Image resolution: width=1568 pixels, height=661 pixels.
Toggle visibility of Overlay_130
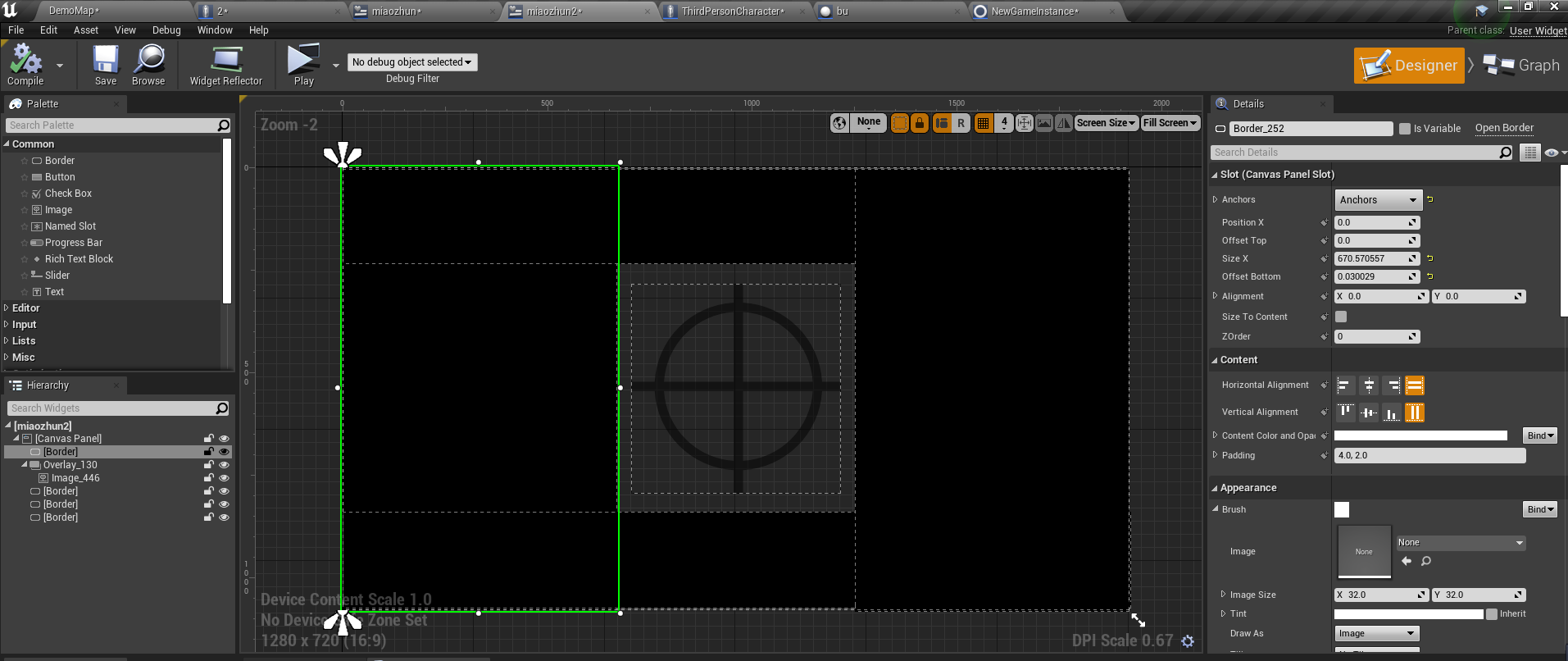(x=224, y=465)
